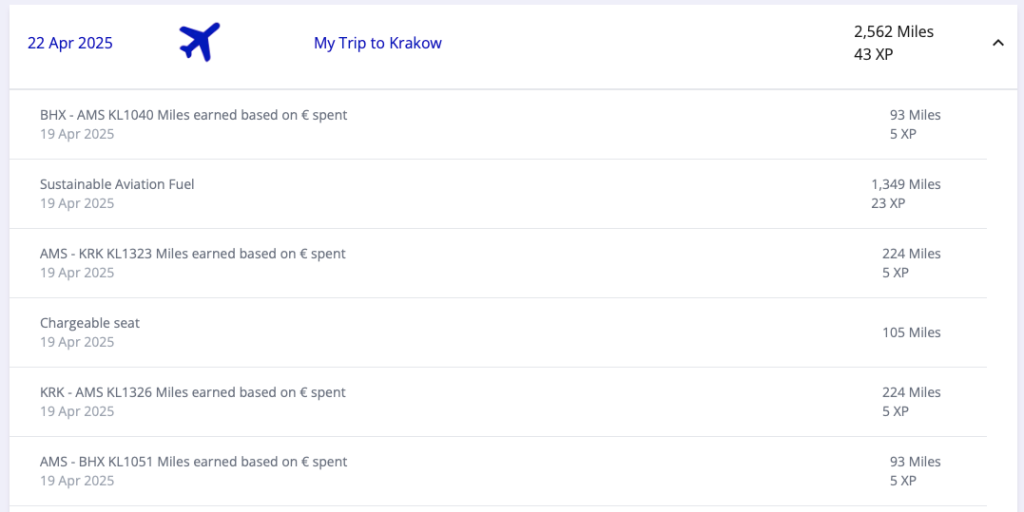Click the 23 XP value

pos(888,203)
